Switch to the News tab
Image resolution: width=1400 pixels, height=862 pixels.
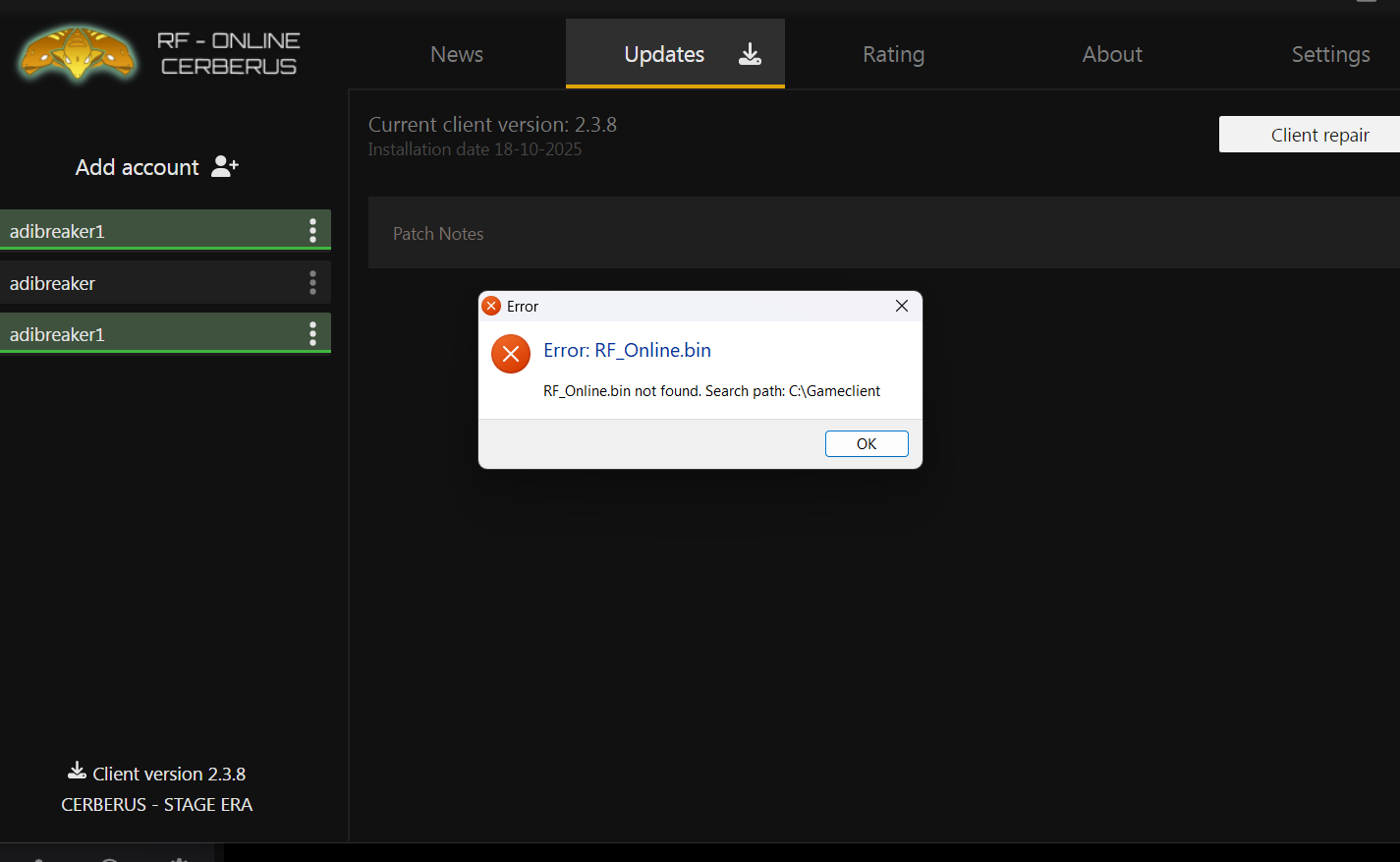[457, 54]
